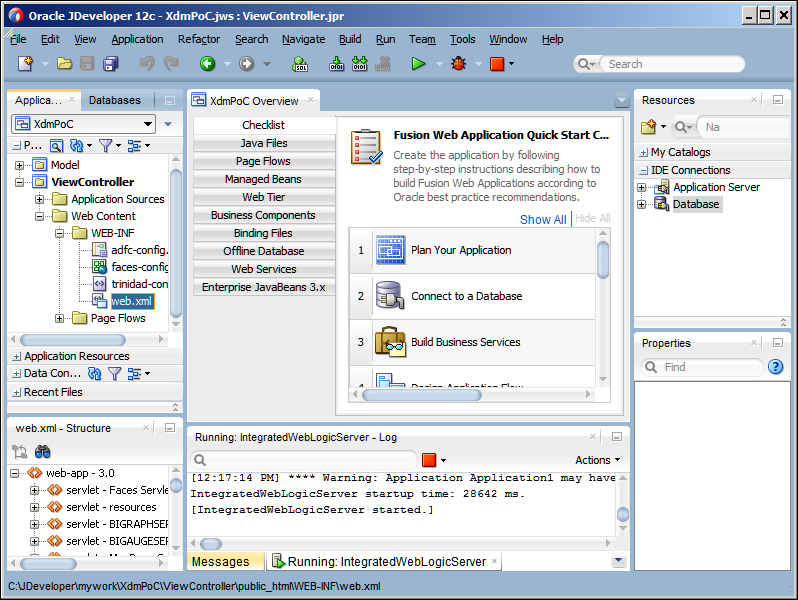Click the checklist horizontal scrollbar thumb
Image resolution: width=798 pixels, height=600 pixels.
pos(421,394)
